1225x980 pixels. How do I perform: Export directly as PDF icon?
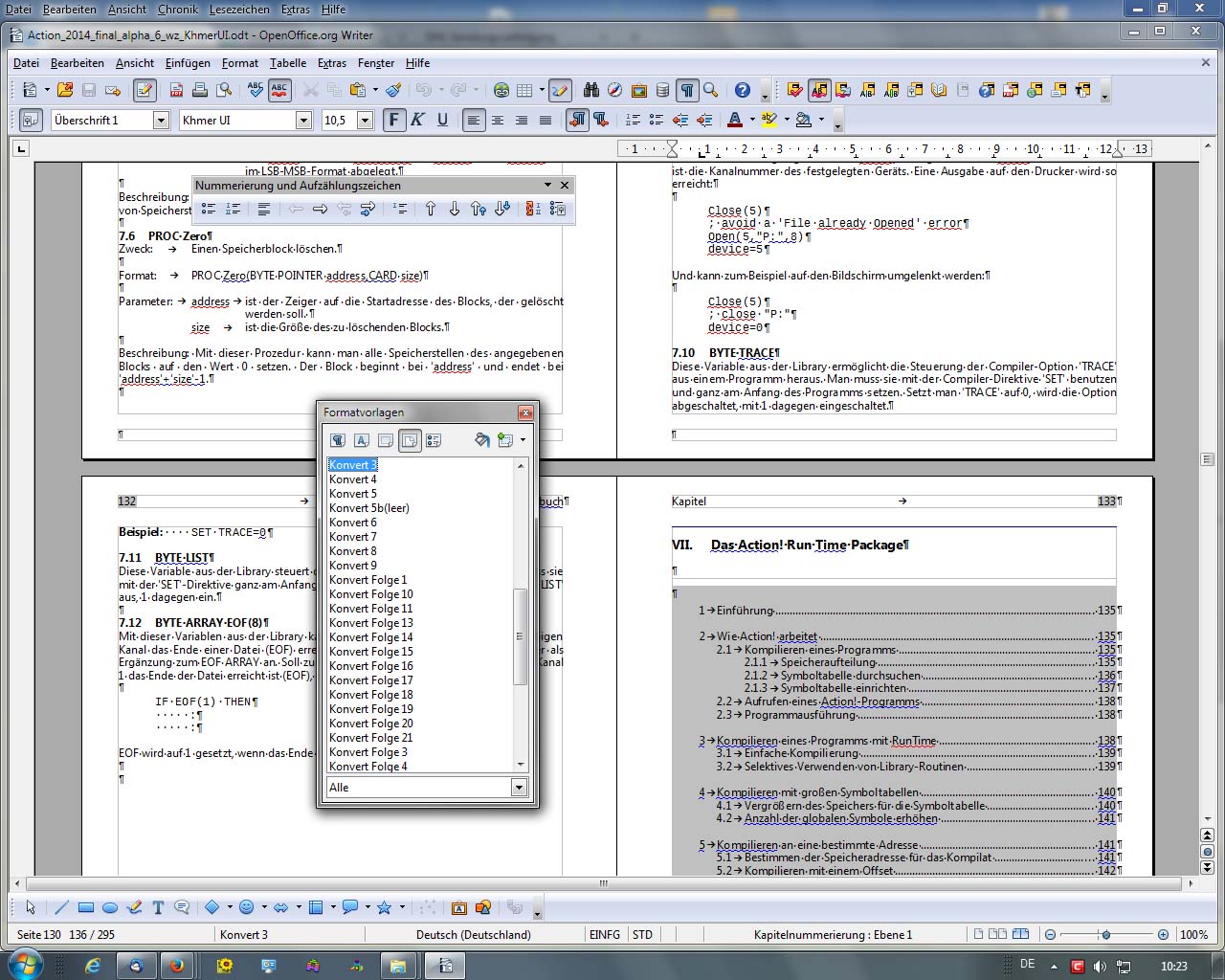(176, 90)
